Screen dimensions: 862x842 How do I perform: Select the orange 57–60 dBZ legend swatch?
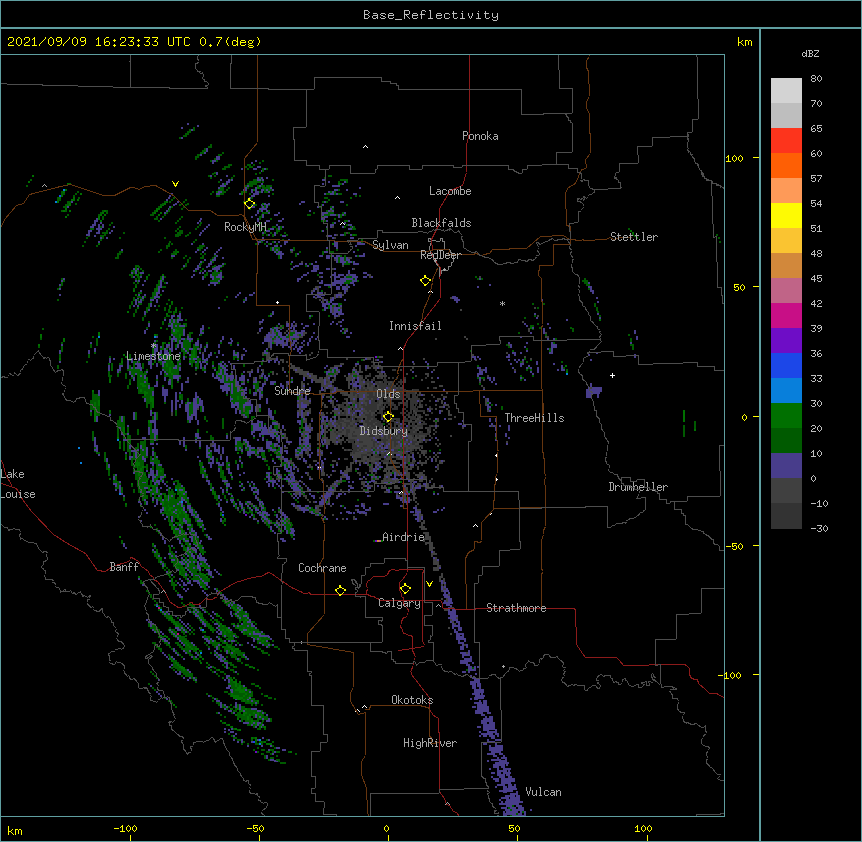click(786, 165)
